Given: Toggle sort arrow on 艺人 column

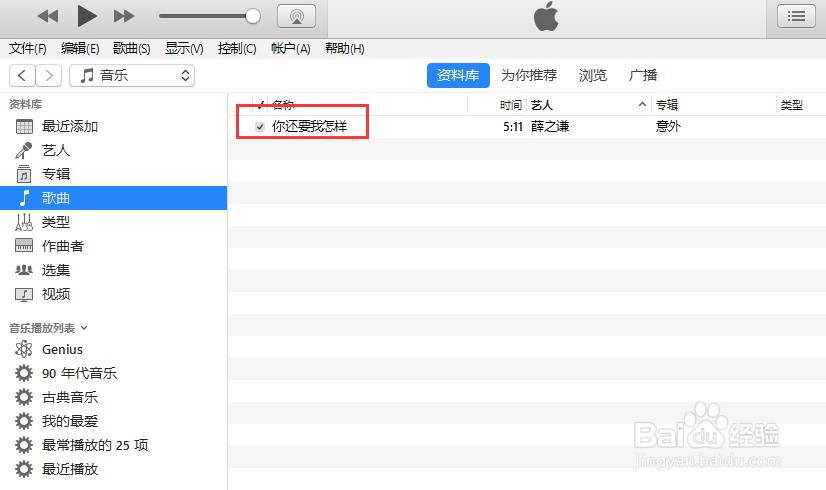Looking at the screenshot, I should 642,104.
